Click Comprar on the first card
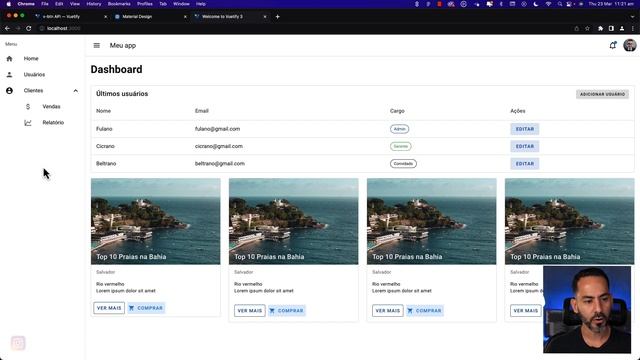This screenshot has width=640, height=360. click(146, 308)
